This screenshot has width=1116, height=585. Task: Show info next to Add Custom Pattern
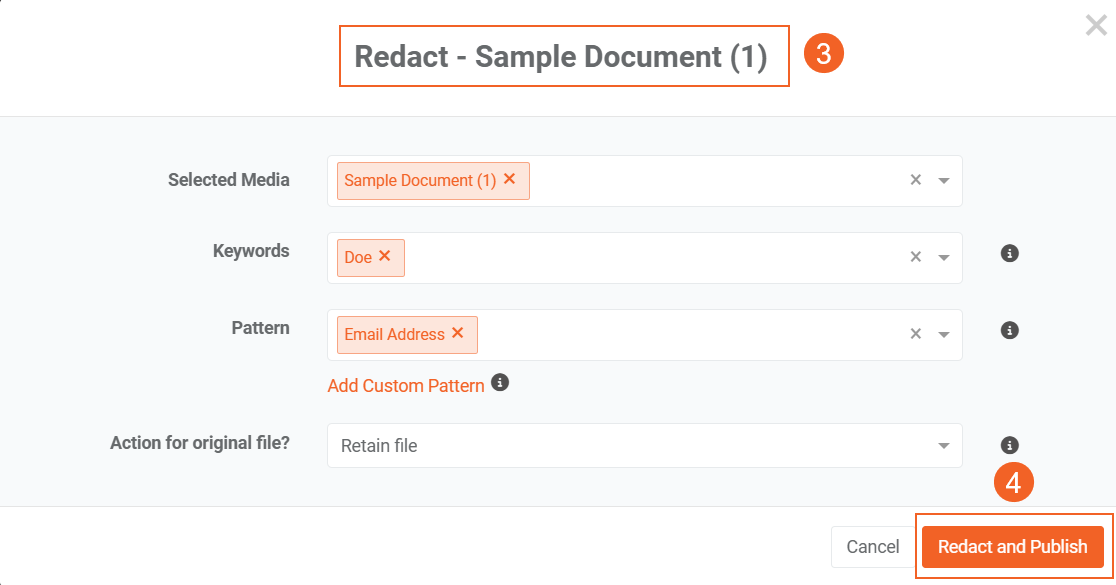click(500, 383)
